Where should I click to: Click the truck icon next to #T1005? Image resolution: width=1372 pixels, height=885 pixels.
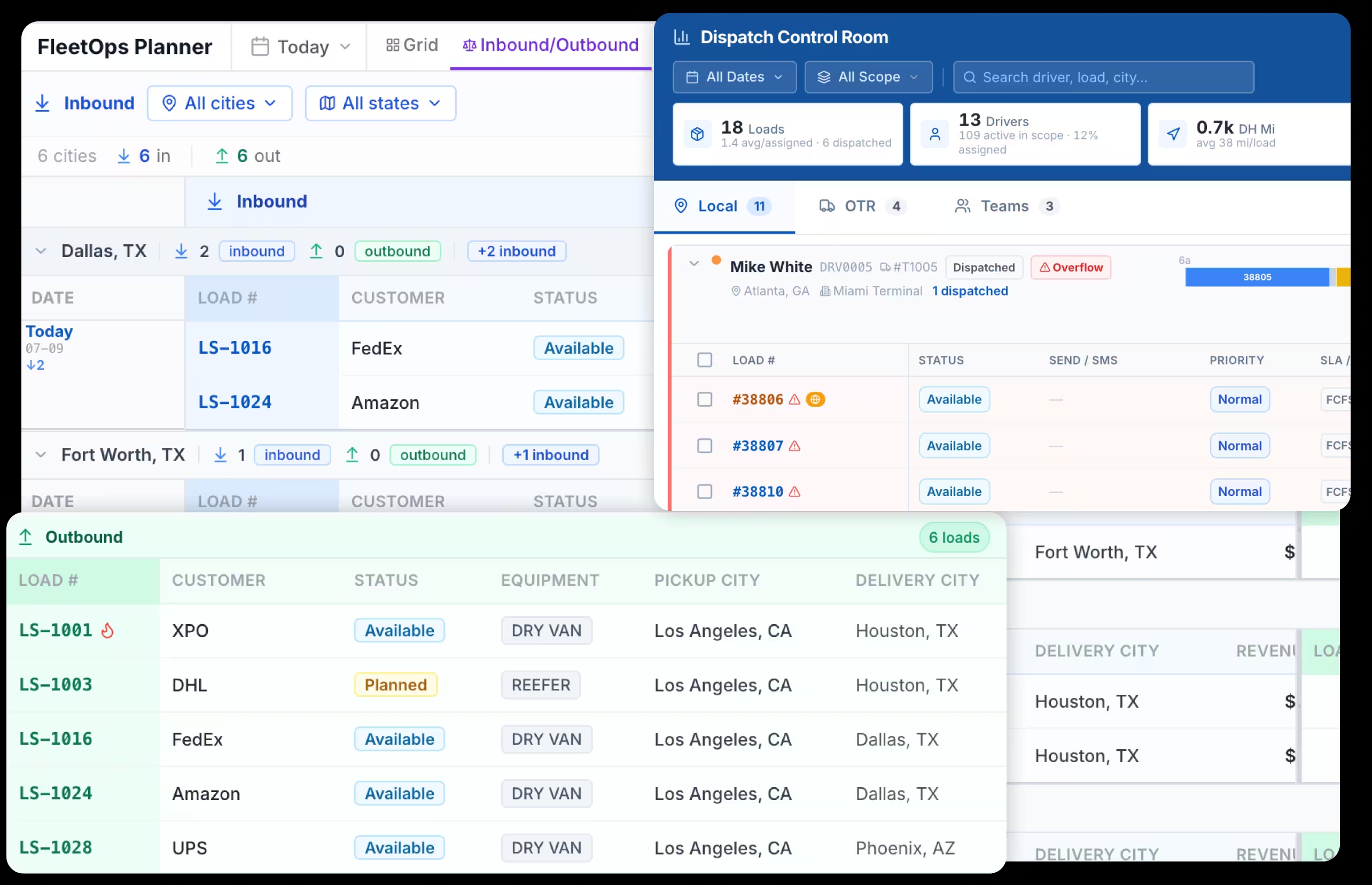coord(885,268)
